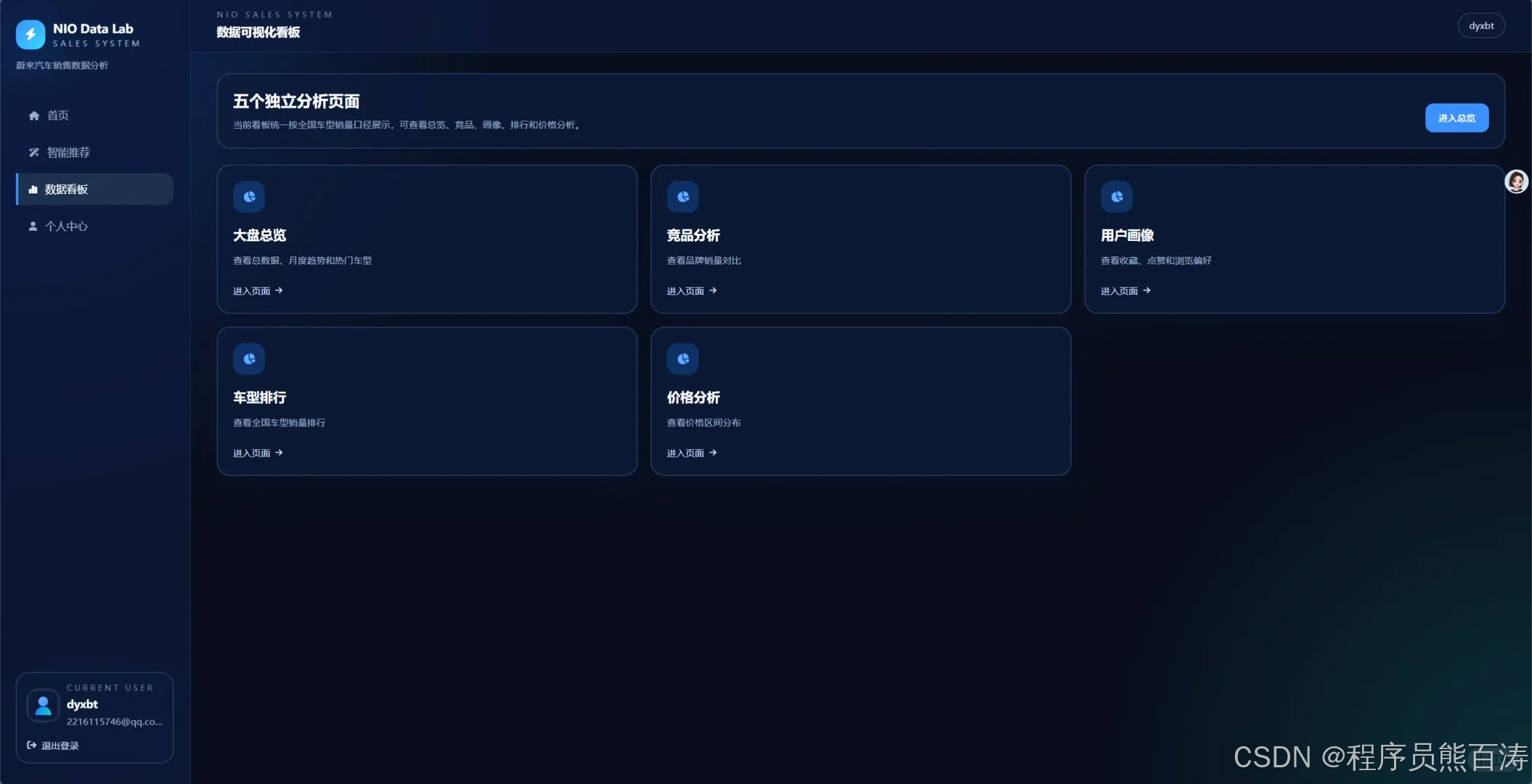
Task: Click the pie chart icon on 用户画像 card
Action: click(1117, 197)
